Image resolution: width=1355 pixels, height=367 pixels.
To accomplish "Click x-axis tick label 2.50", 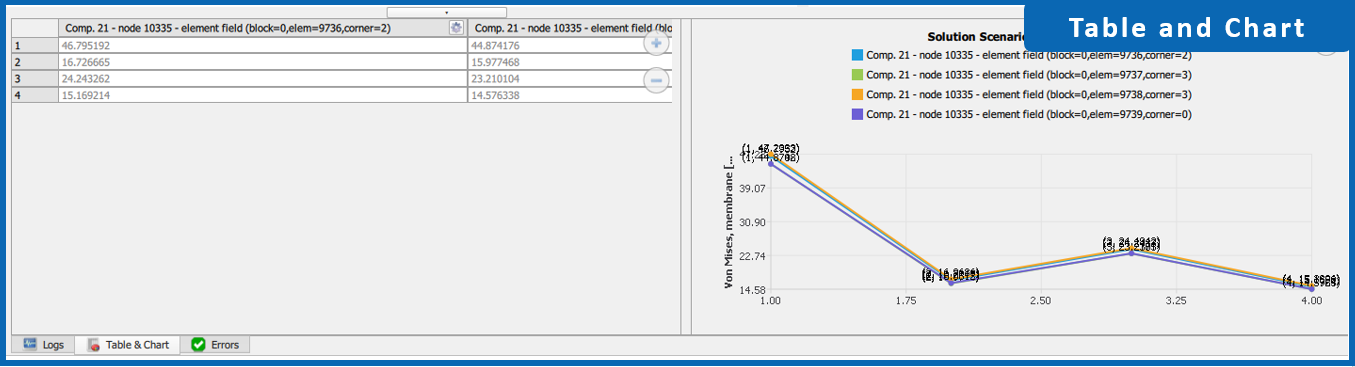I will pos(1041,300).
